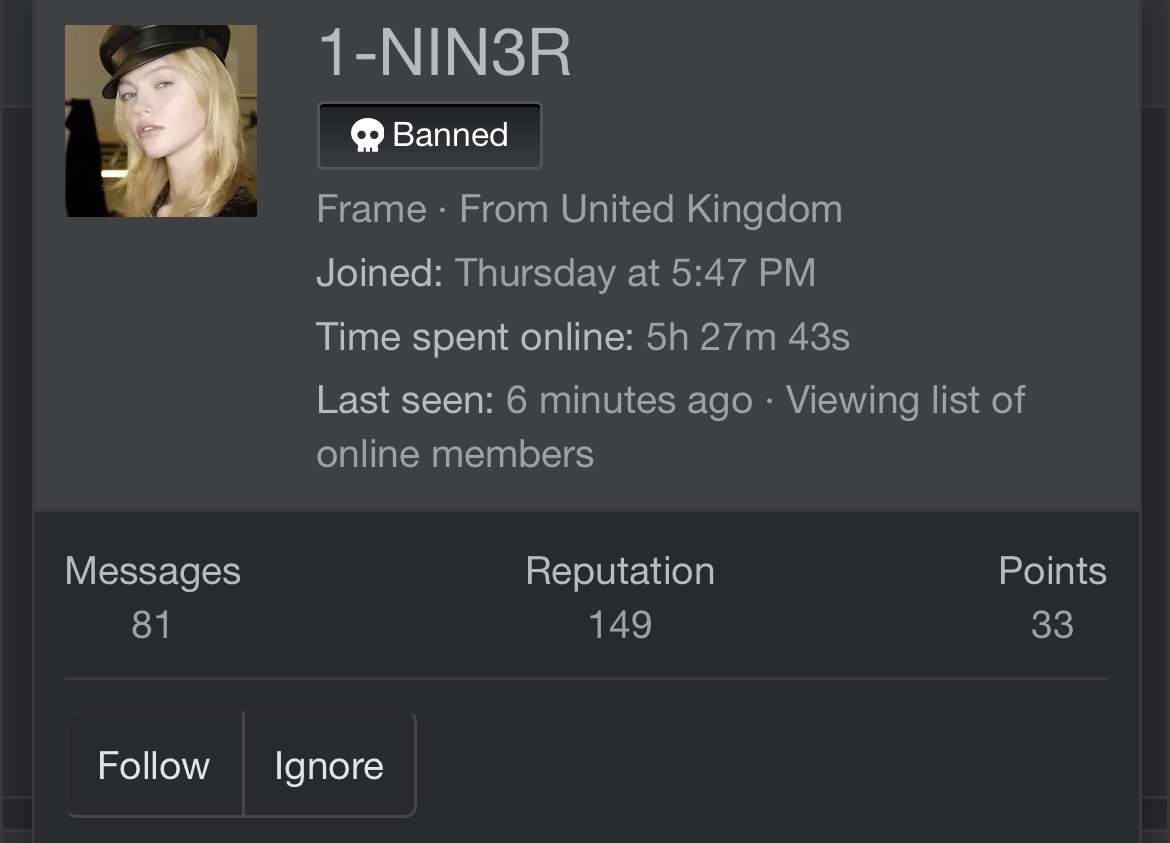Open the Messages stat label
This screenshot has width=1170, height=843.
pos(152,571)
